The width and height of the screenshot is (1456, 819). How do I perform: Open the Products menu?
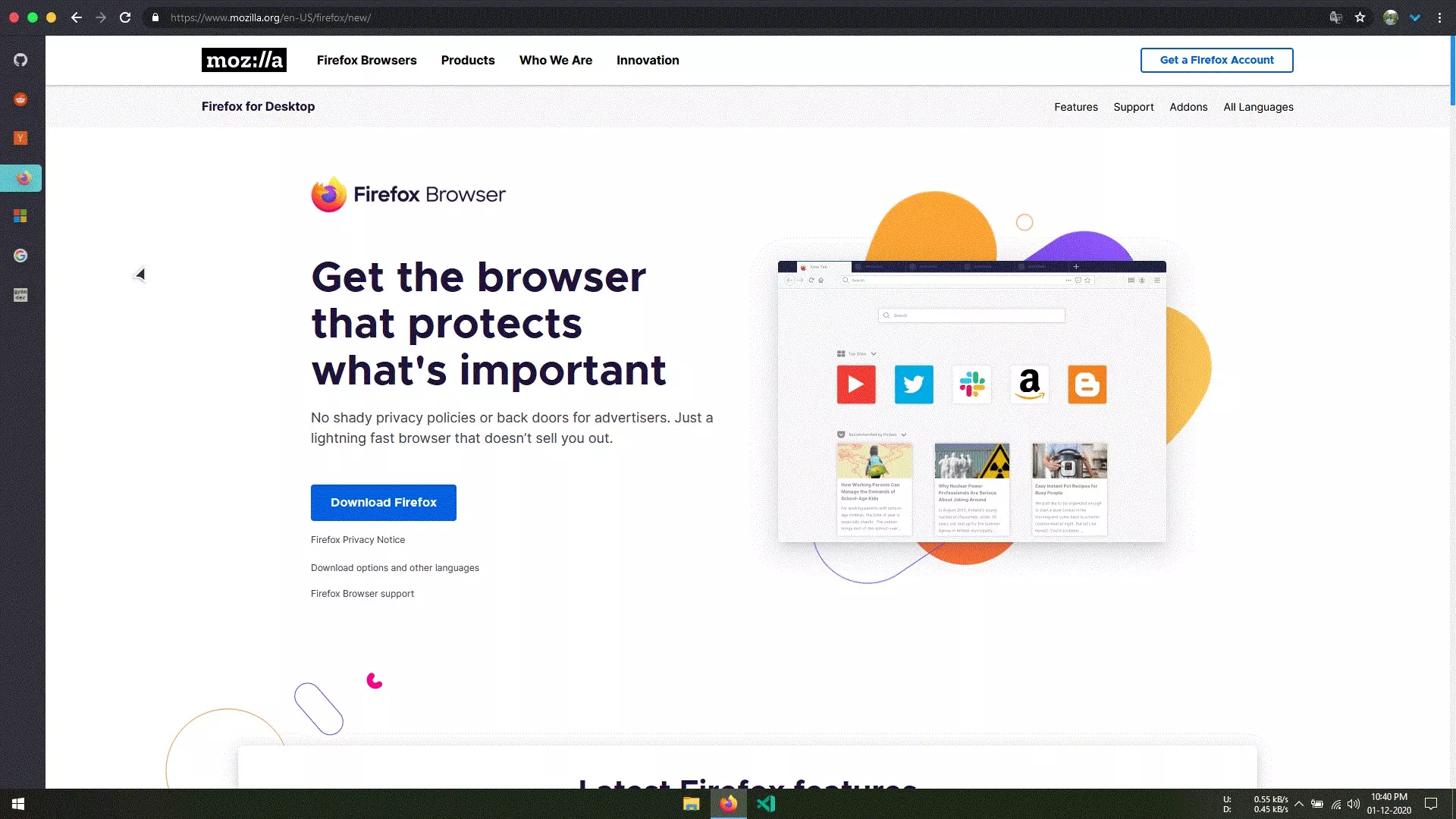[x=468, y=60]
